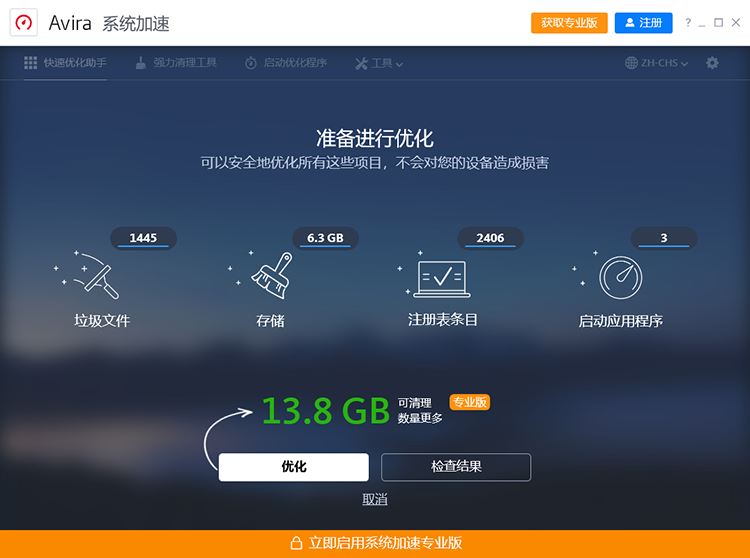Click the lock icon in orange banner
The height and width of the screenshot is (558, 750).
(296, 543)
